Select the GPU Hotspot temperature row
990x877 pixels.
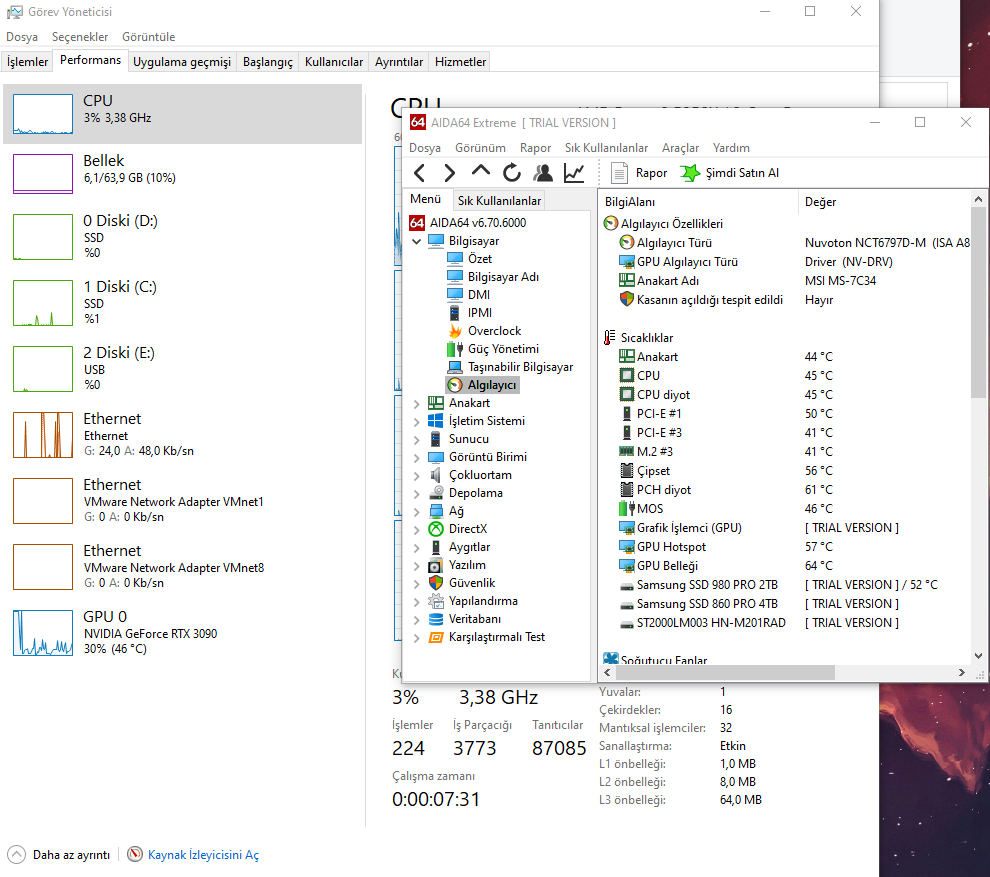coord(785,547)
